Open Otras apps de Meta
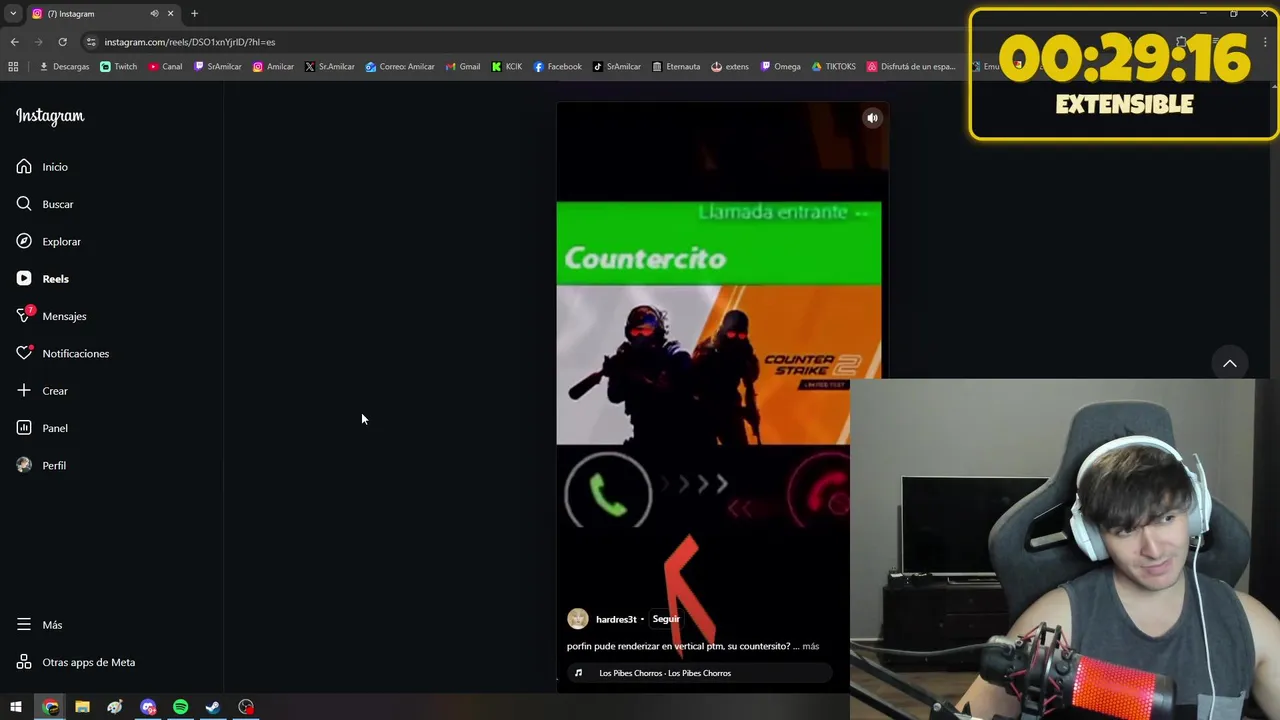1280x720 pixels. pos(75,662)
